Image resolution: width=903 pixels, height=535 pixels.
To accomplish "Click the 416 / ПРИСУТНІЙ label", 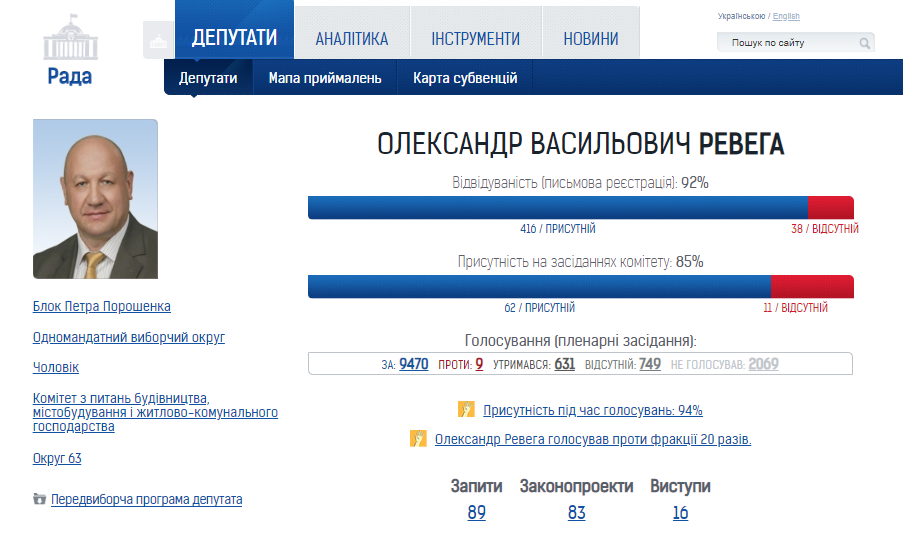I will pyautogui.click(x=557, y=229).
